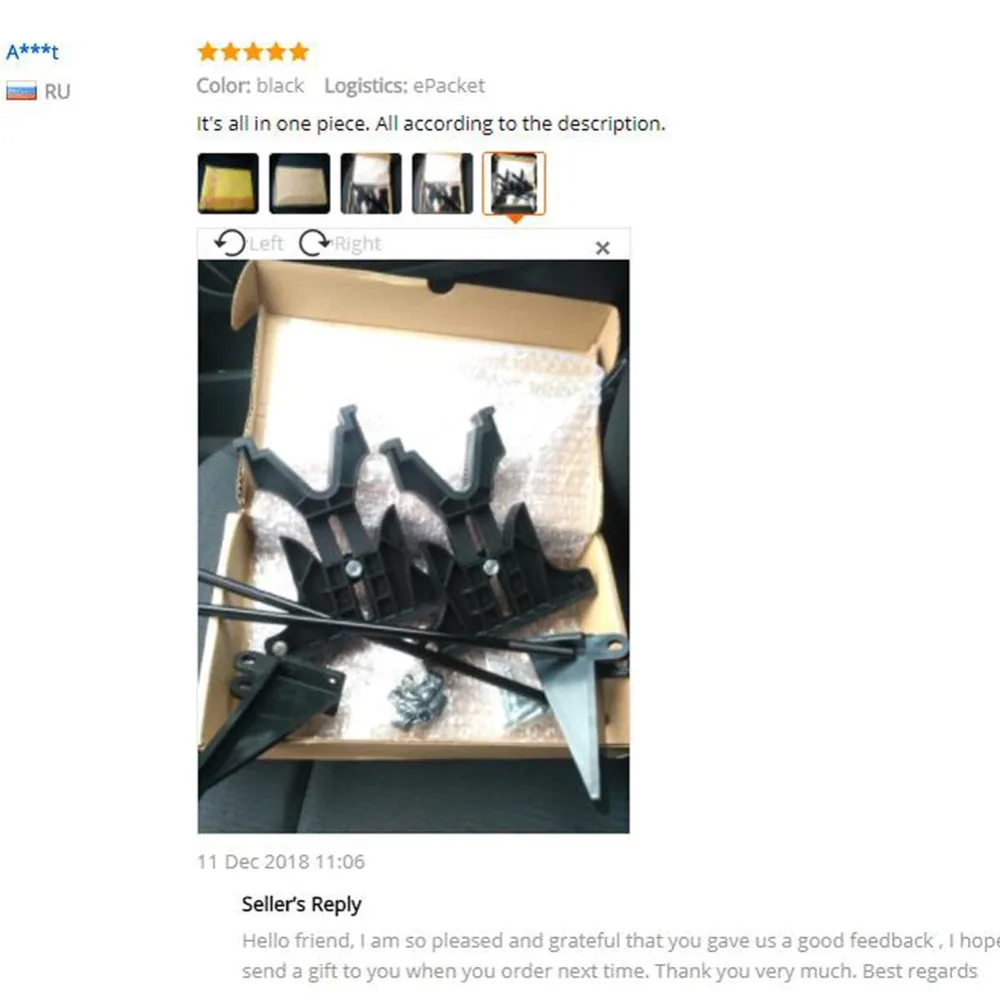Viewport: 1000px width, 1000px height.
Task: Click the Russian flag icon
Action: pyautogui.click(x=22, y=91)
